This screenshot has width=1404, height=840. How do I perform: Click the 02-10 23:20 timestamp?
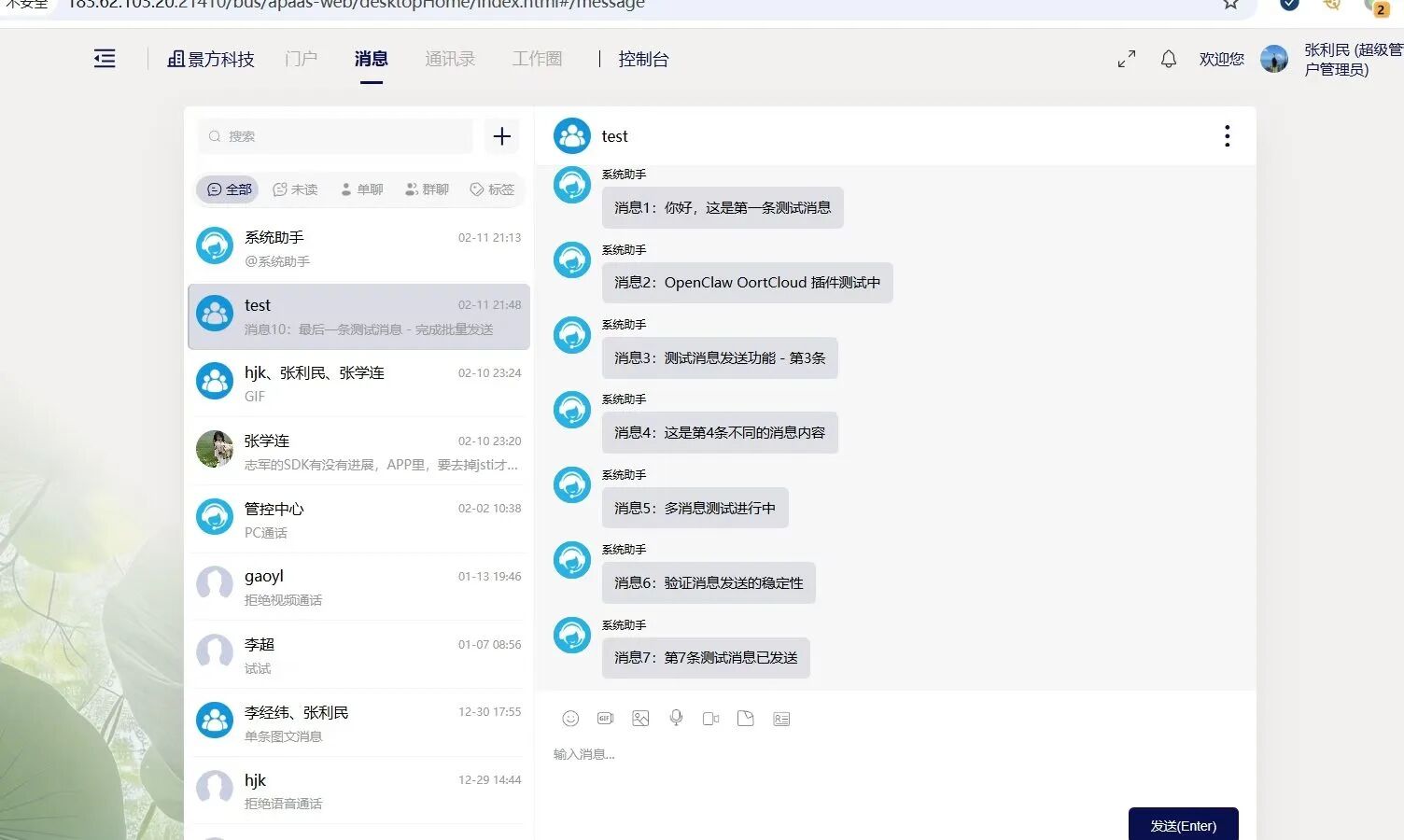point(490,441)
